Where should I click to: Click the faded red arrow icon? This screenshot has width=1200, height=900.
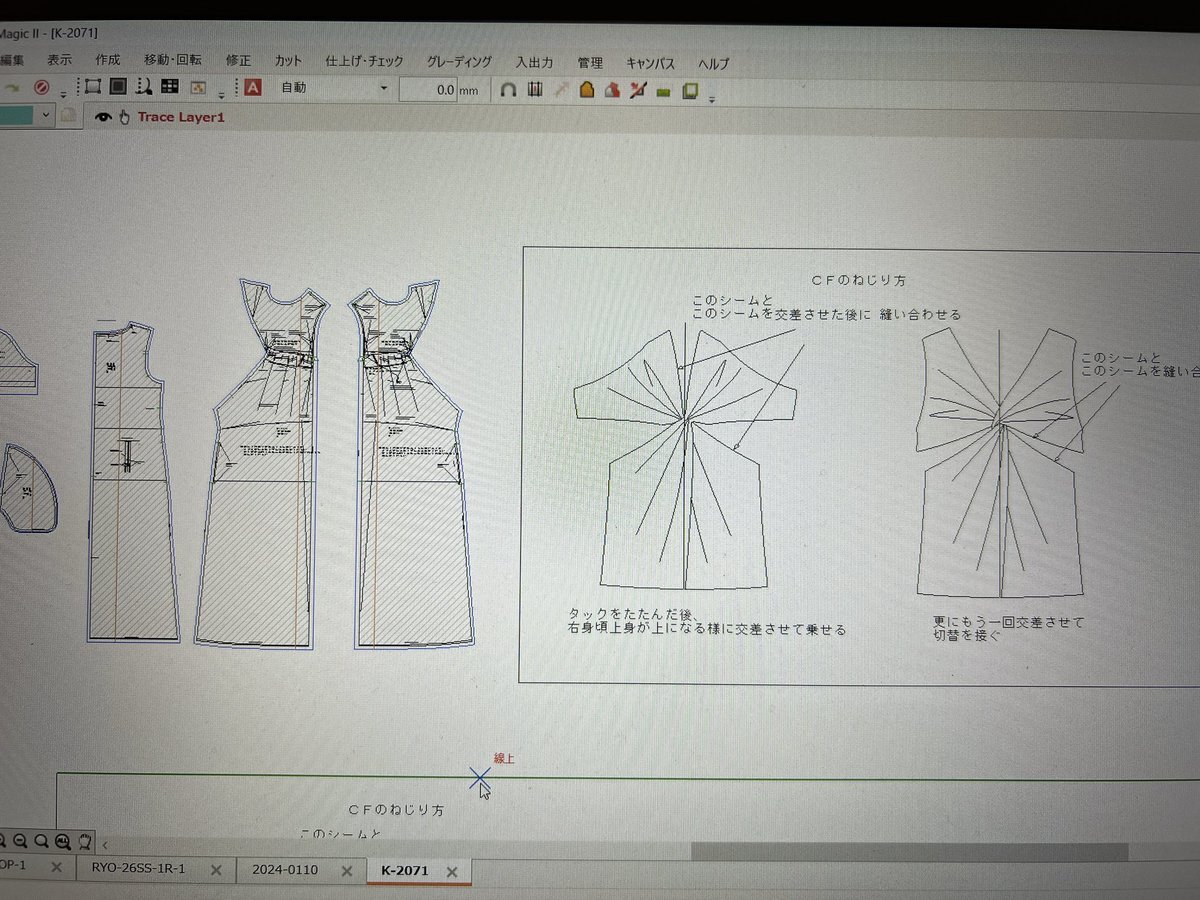pos(561,90)
